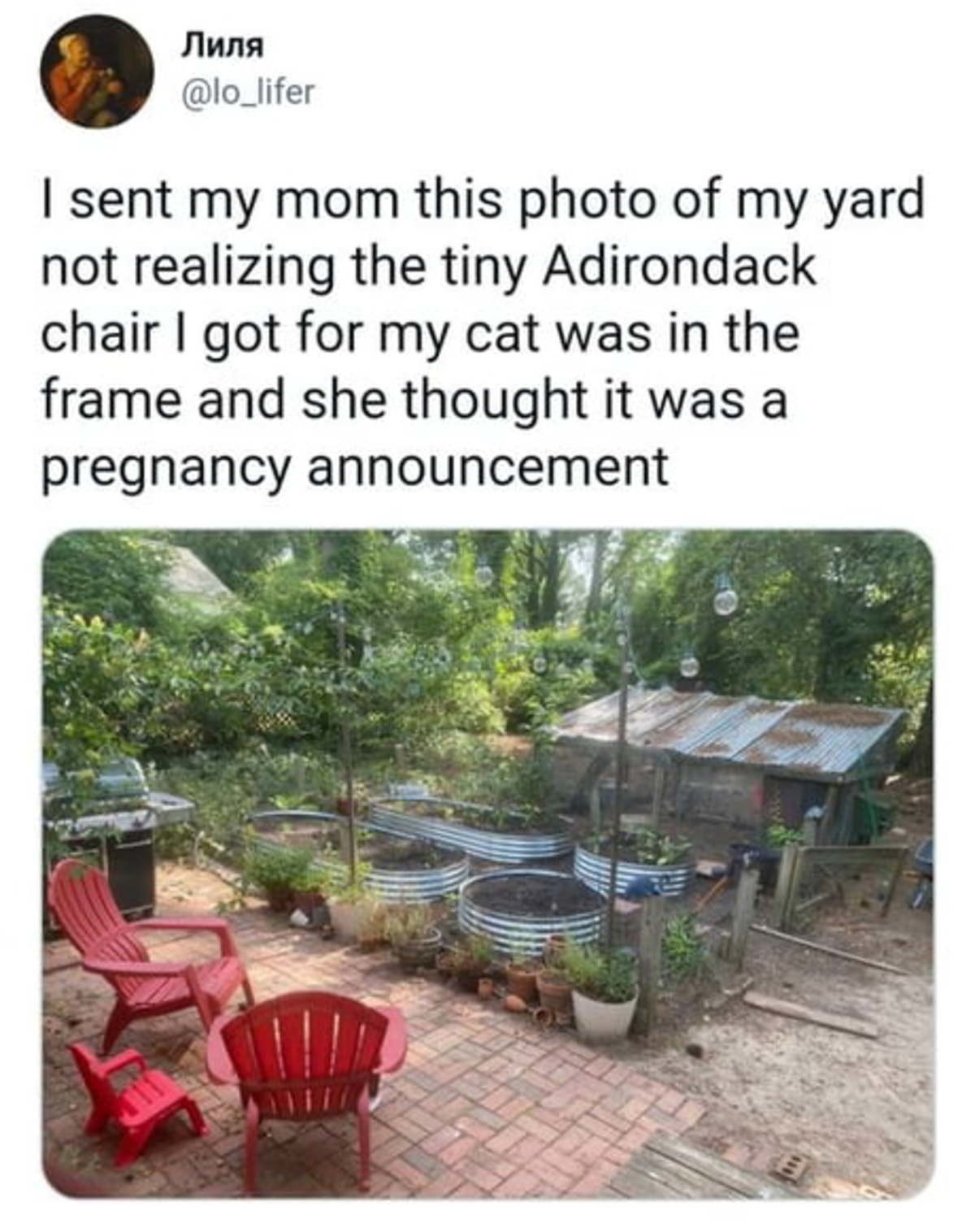Open the profile avatar of Лиля
975x1232 pixels.
coord(97,70)
